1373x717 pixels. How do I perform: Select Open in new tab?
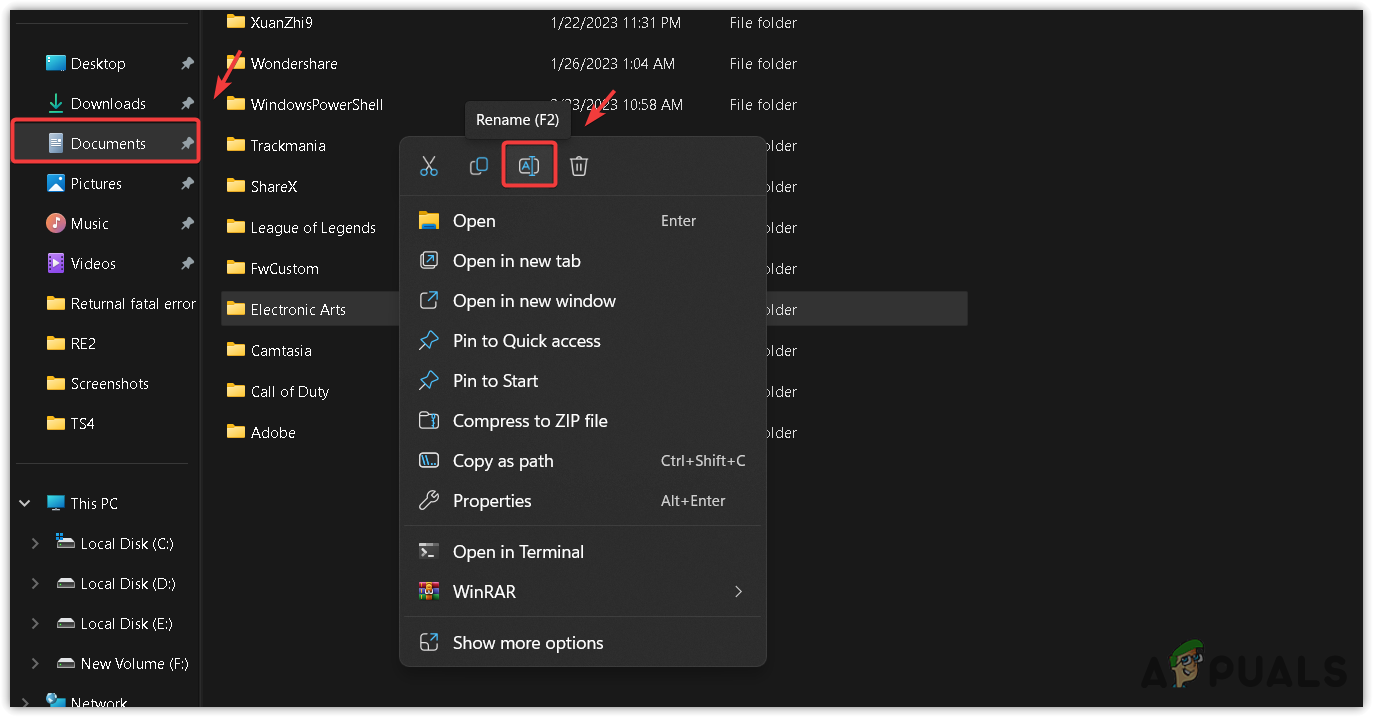[x=516, y=261]
